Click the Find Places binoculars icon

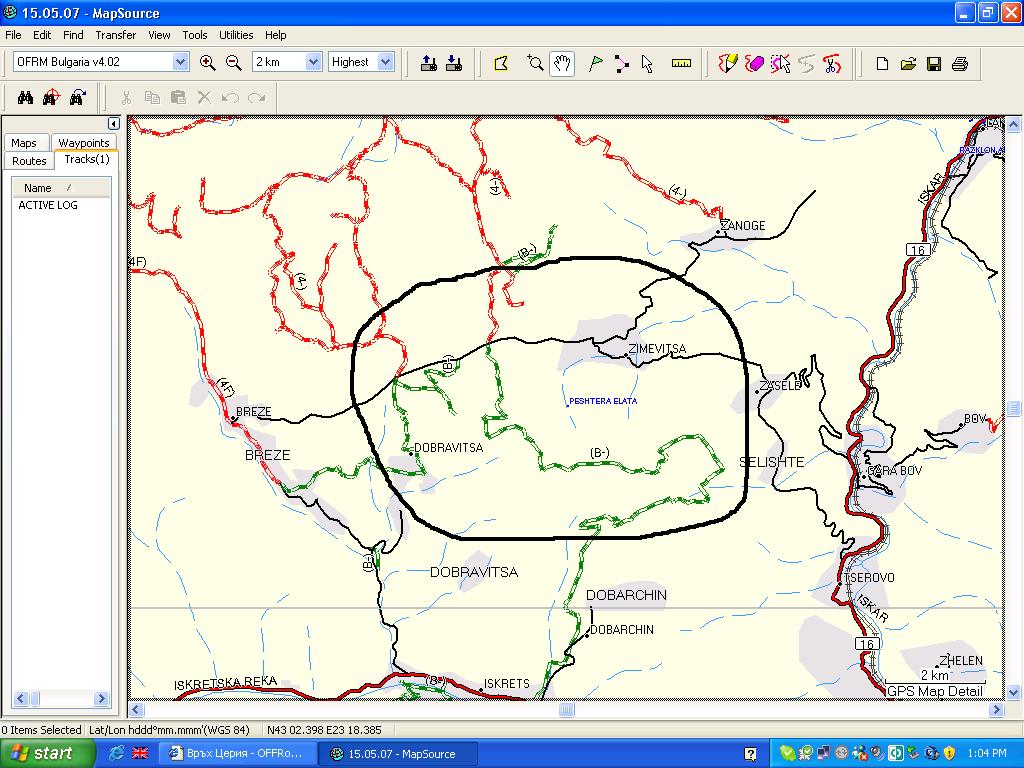pyautogui.click(x=26, y=97)
